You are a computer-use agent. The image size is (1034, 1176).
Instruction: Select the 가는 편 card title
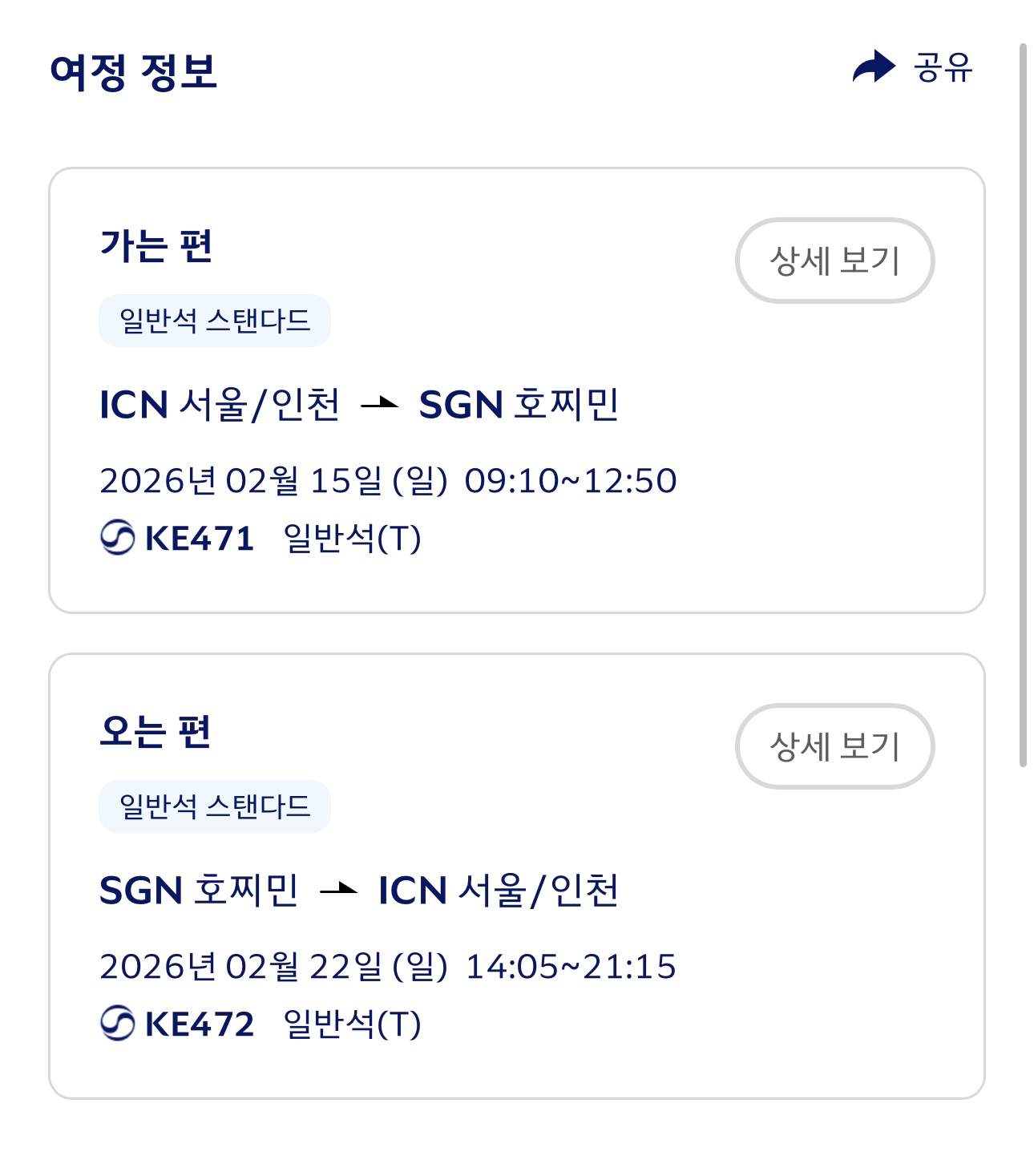[x=156, y=245]
